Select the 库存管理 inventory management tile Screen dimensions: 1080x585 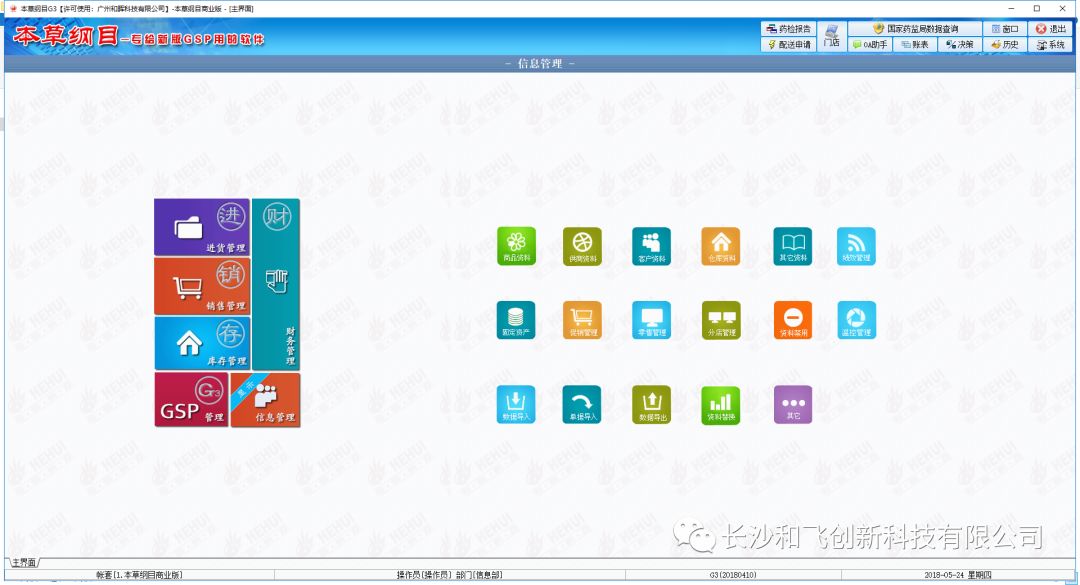(202, 343)
